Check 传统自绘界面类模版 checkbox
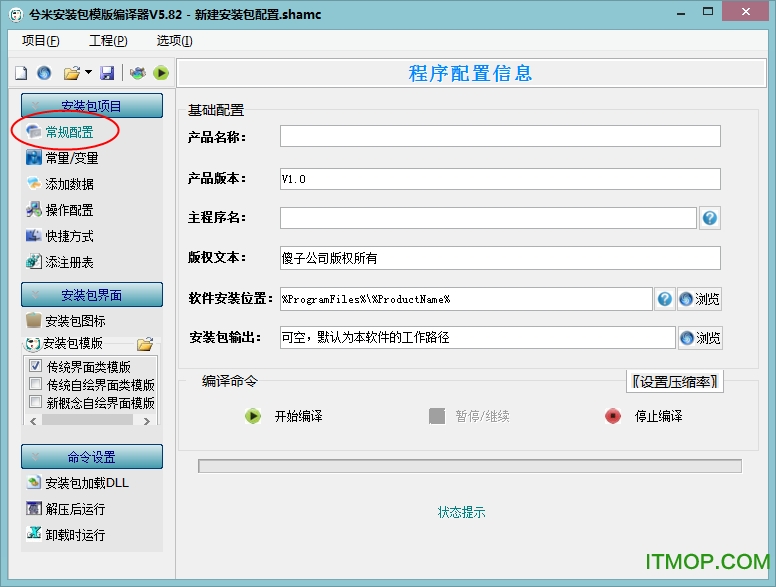The width and height of the screenshot is (776, 587). click(x=36, y=385)
